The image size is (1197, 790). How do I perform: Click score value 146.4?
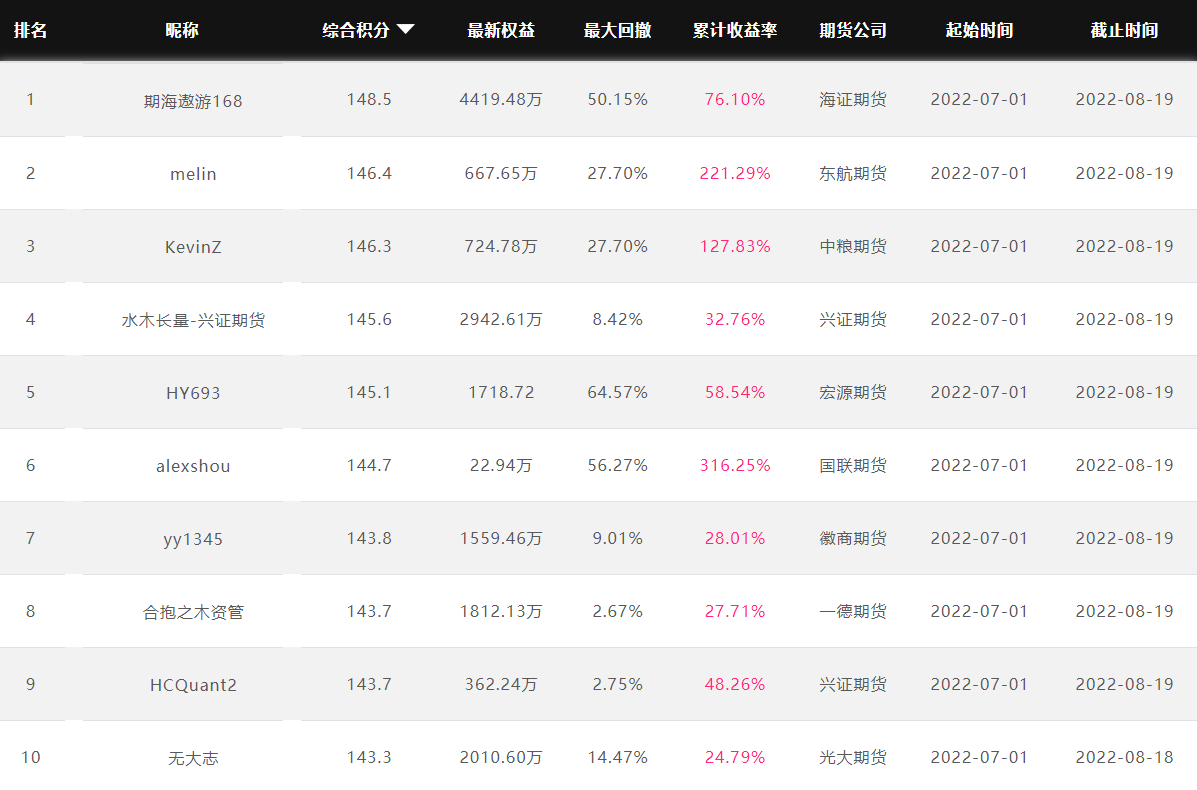click(369, 173)
